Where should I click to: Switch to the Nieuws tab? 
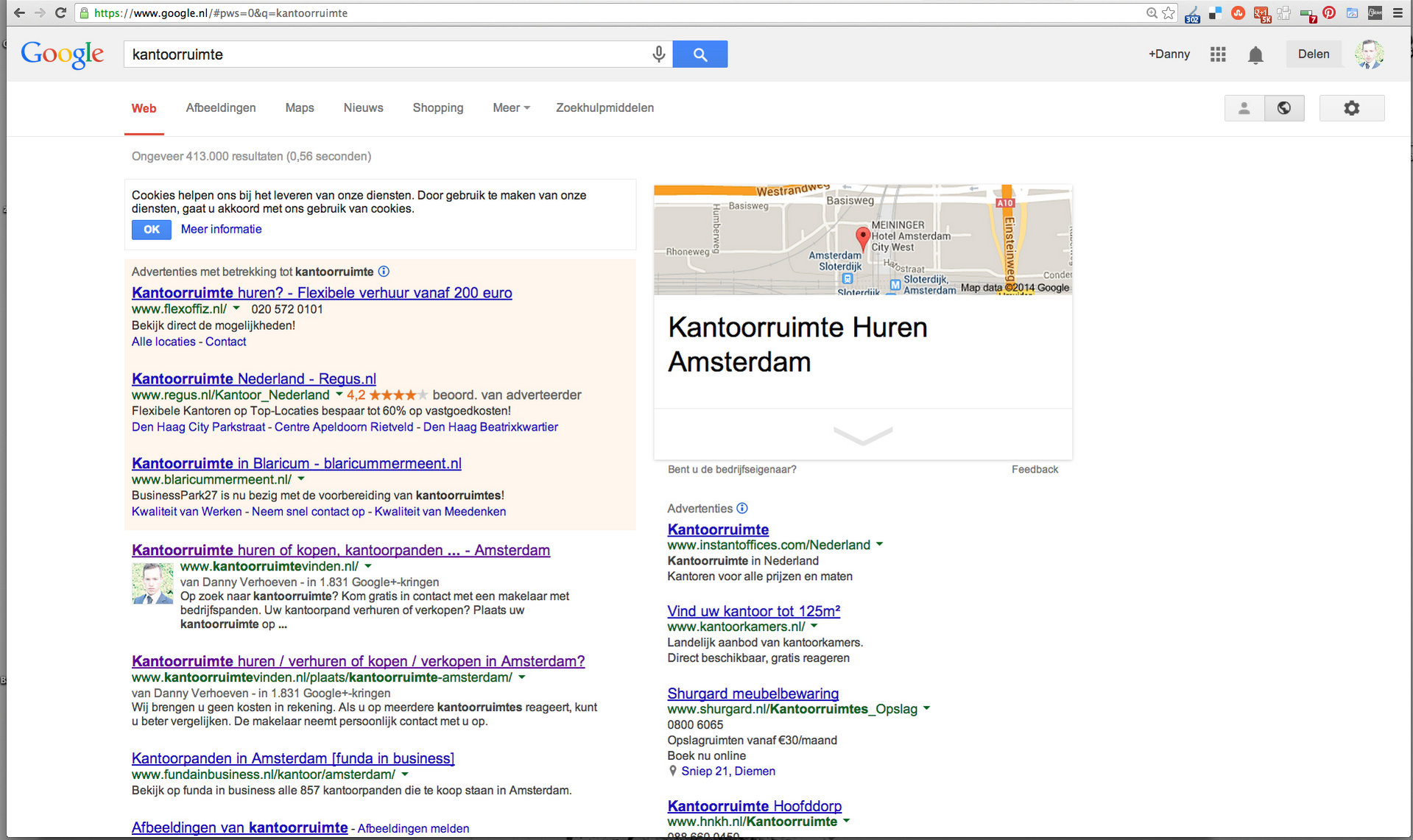tap(363, 107)
